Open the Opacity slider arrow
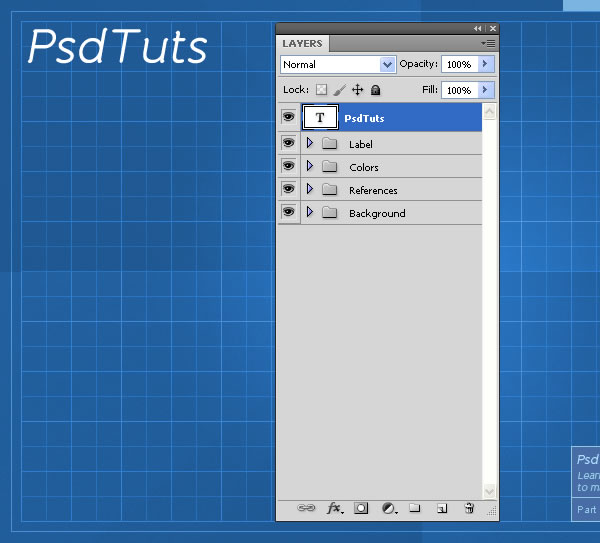This screenshot has width=600, height=543. pyautogui.click(x=485, y=64)
